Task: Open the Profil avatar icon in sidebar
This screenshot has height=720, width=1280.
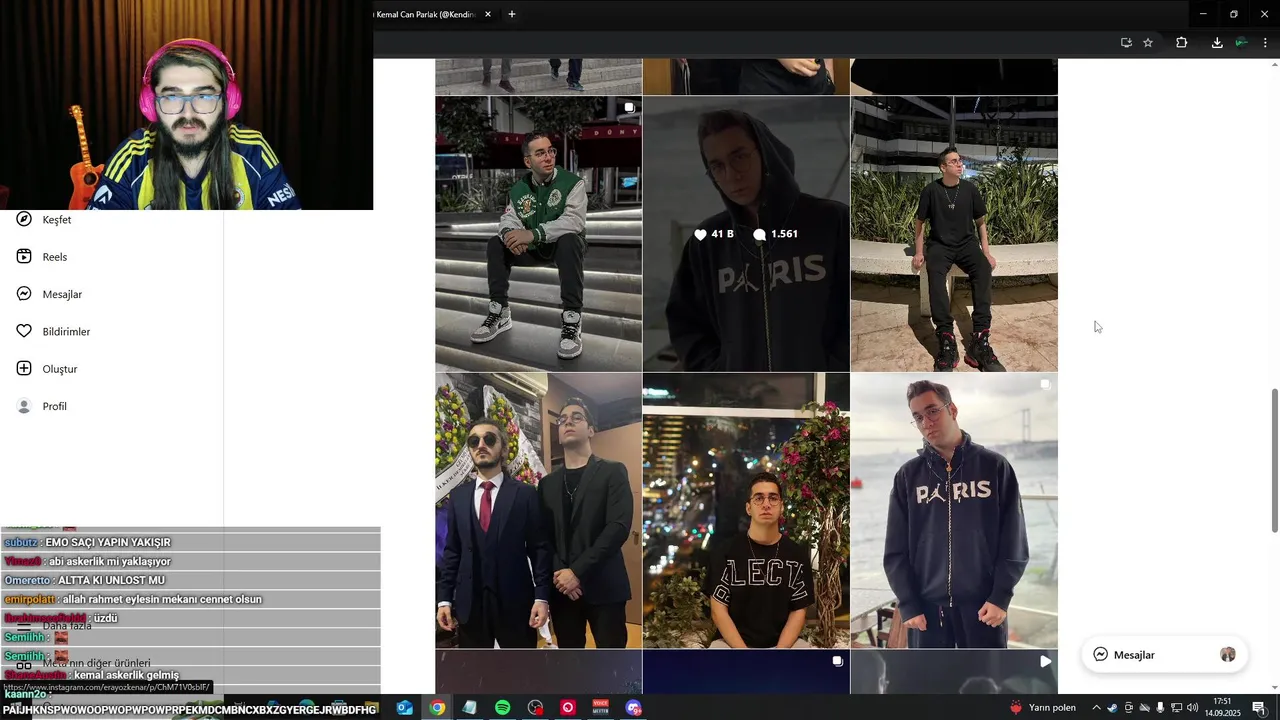Action: [24, 406]
